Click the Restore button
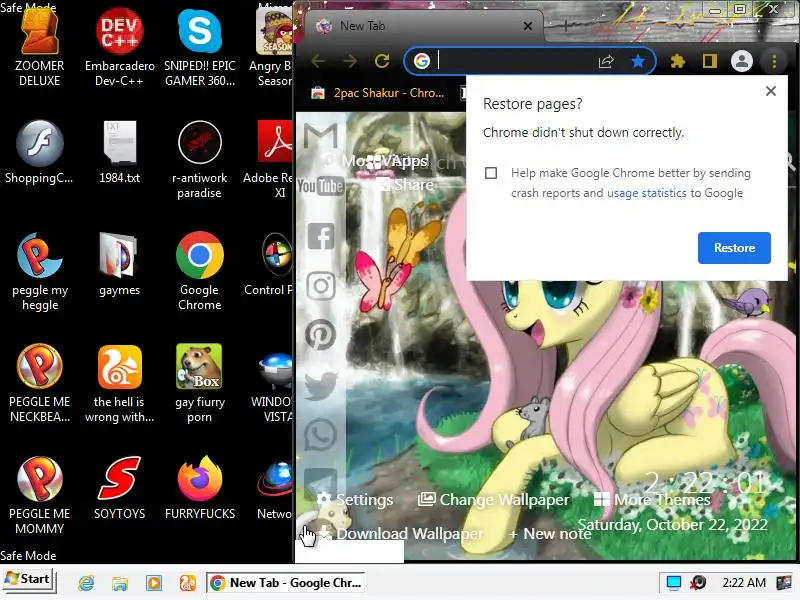Screen dimensions: 800x600 pos(734,248)
